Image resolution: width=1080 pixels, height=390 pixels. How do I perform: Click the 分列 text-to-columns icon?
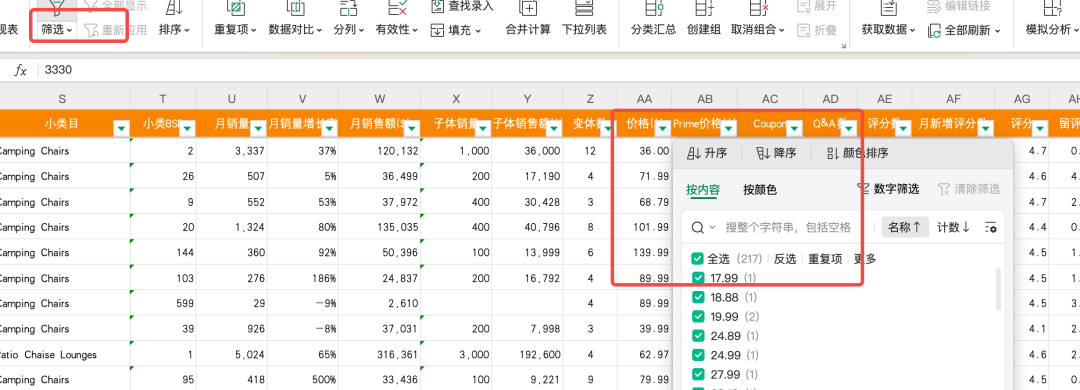[x=349, y=8]
